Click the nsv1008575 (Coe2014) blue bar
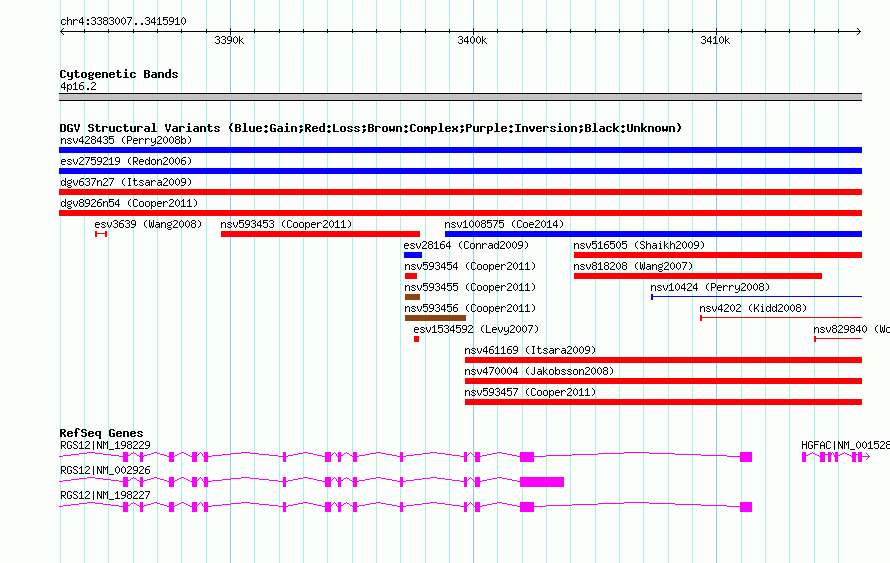This screenshot has width=890, height=563. (653, 234)
